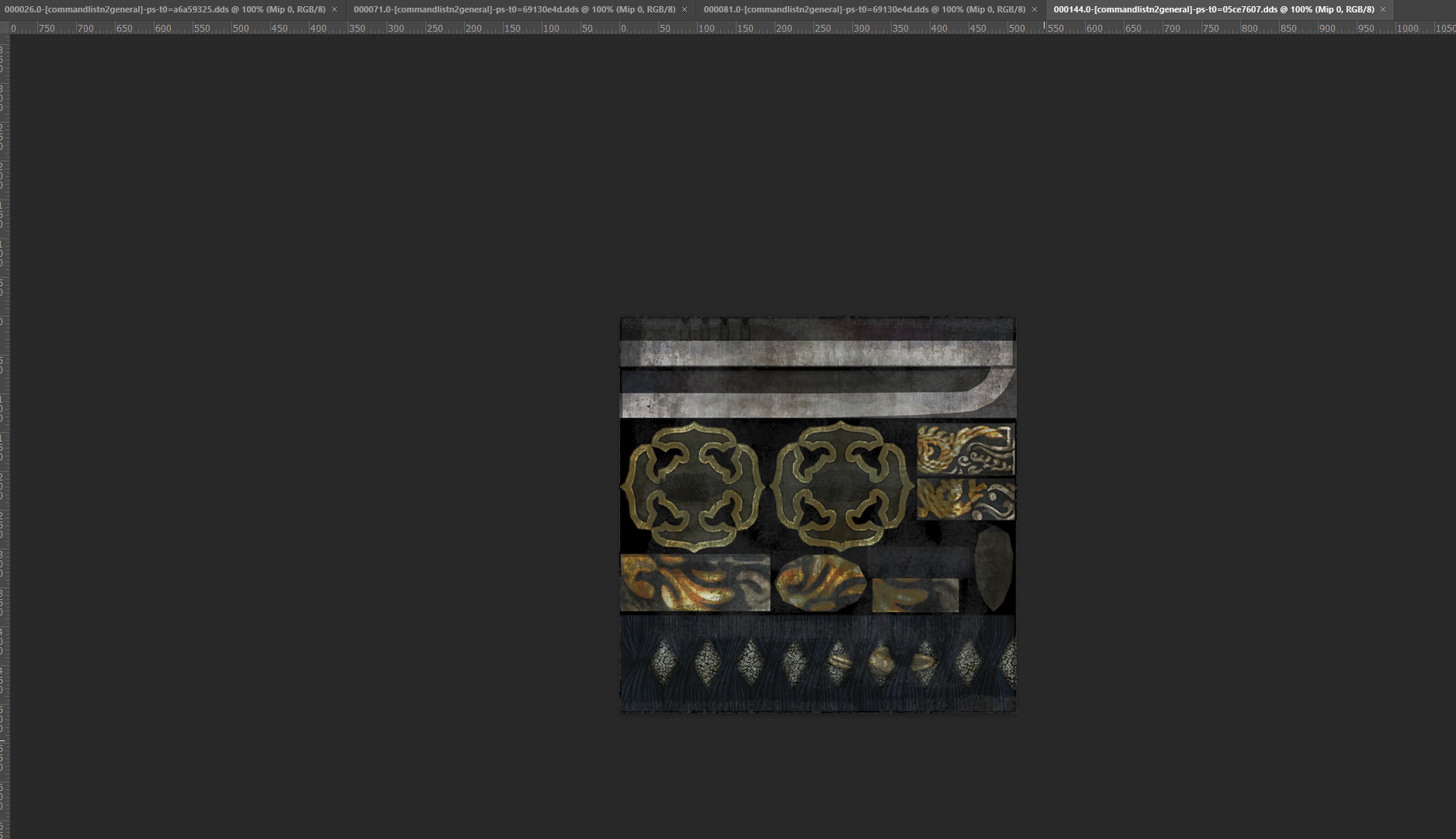Switch to the 000071.0 69130e4d.dds document tab

pyautogui.click(x=514, y=9)
